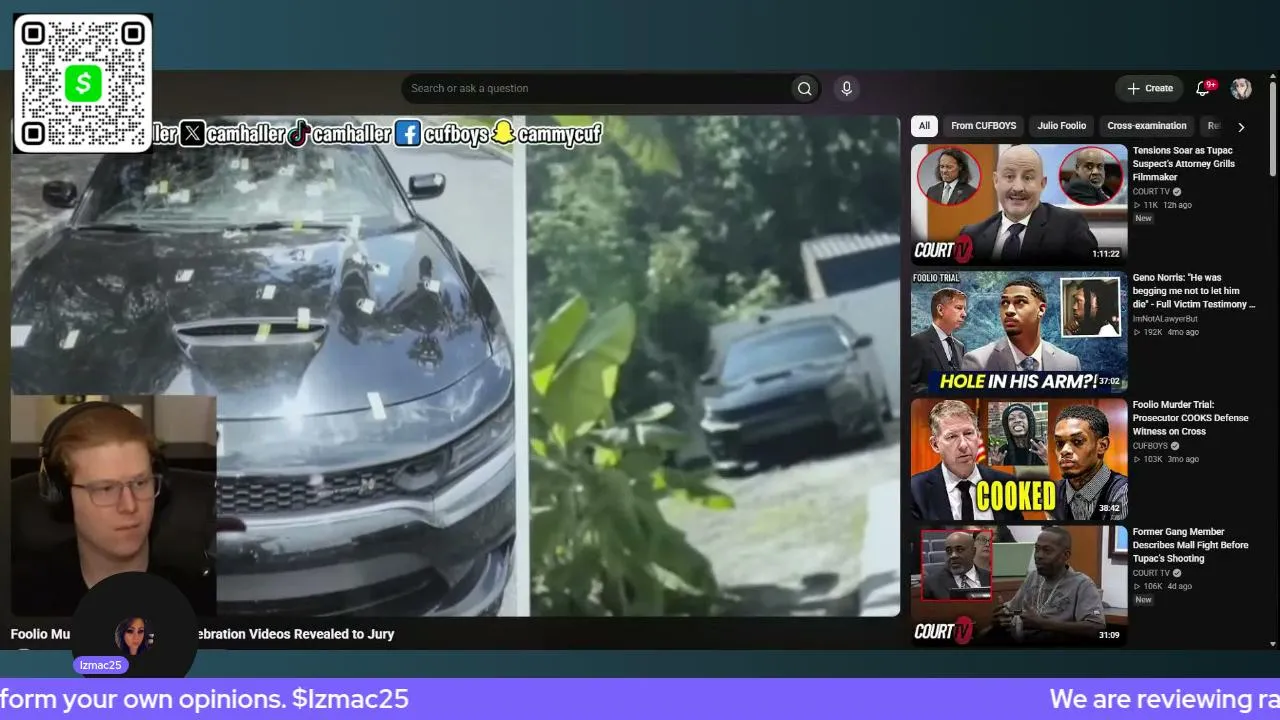Click the '31:09' duration label
Viewport: 1280px width, 720px height.
click(x=1109, y=635)
